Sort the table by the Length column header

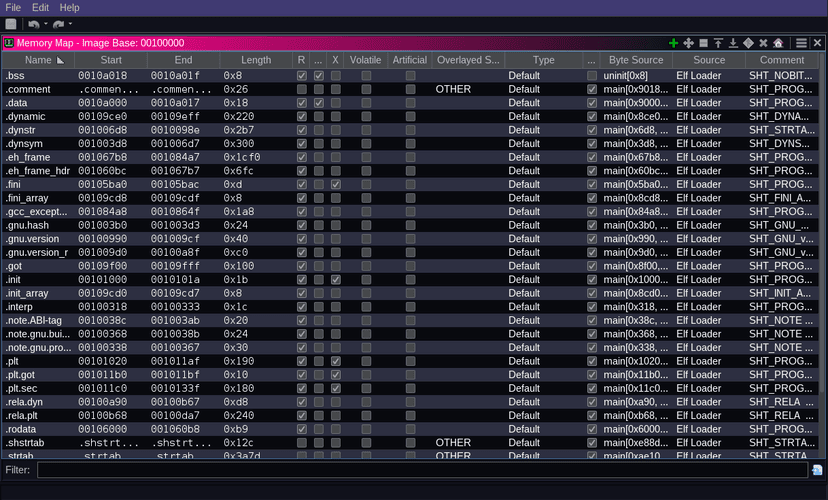coord(256,60)
